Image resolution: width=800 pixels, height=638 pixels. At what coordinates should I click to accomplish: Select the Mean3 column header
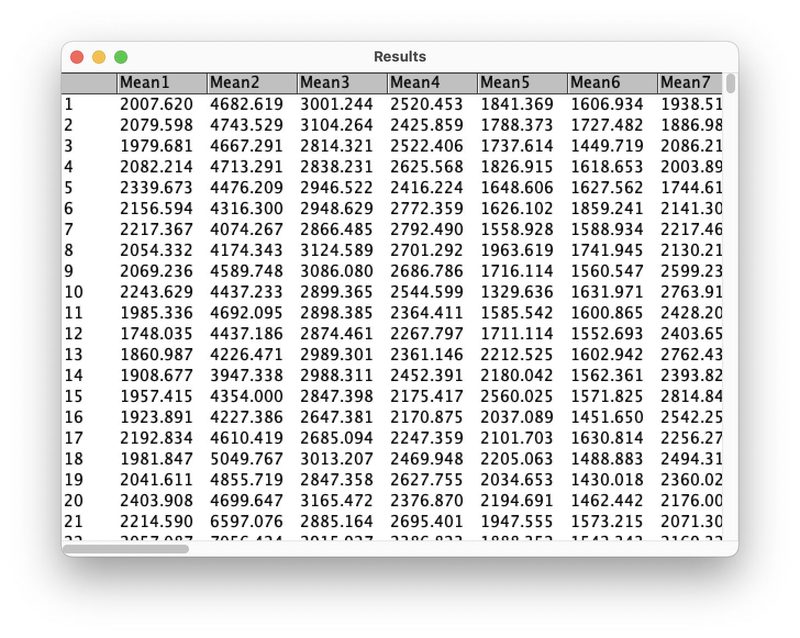(x=342, y=83)
